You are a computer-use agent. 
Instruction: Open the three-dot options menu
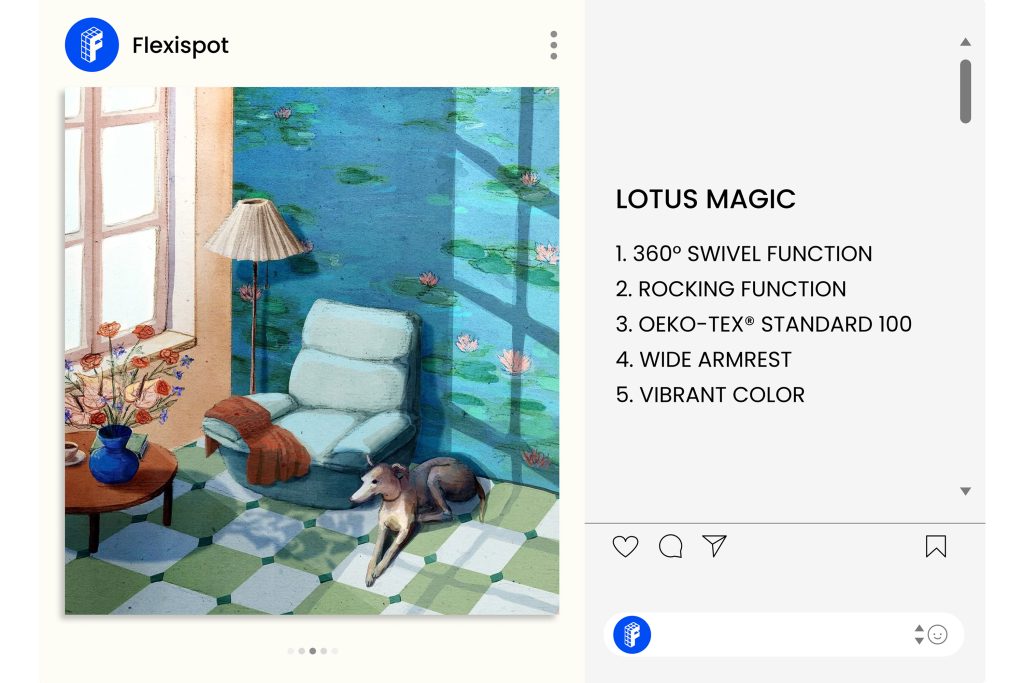pyautogui.click(x=554, y=45)
